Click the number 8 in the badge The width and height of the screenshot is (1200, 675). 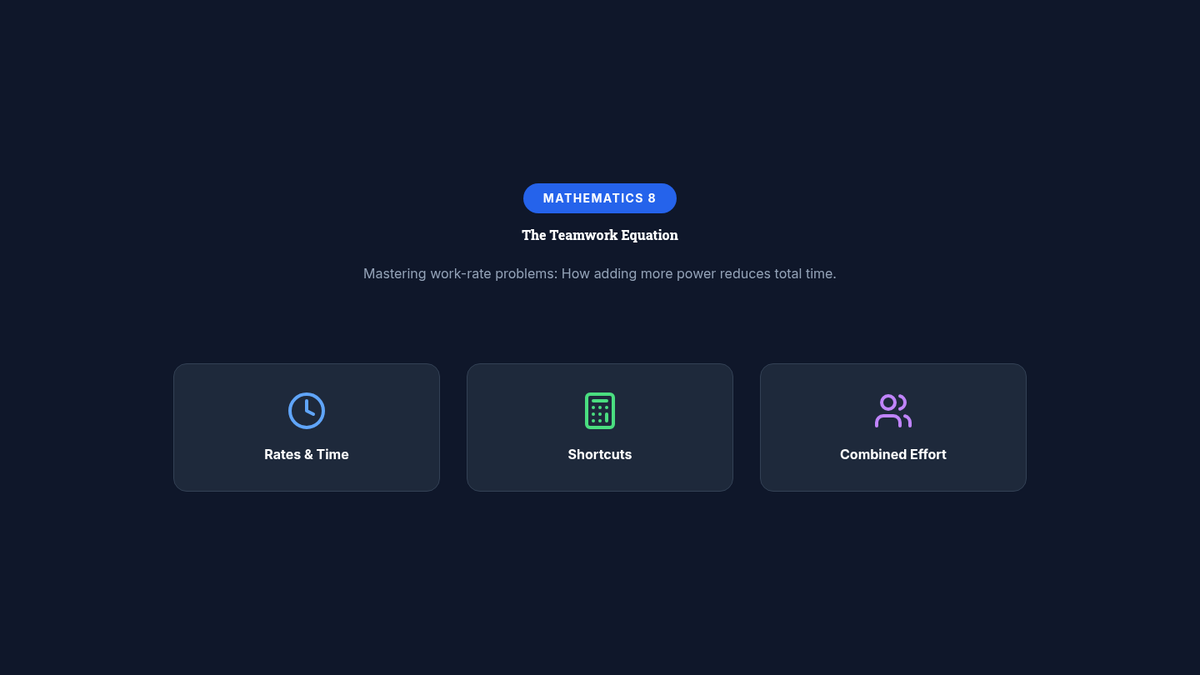pos(652,198)
